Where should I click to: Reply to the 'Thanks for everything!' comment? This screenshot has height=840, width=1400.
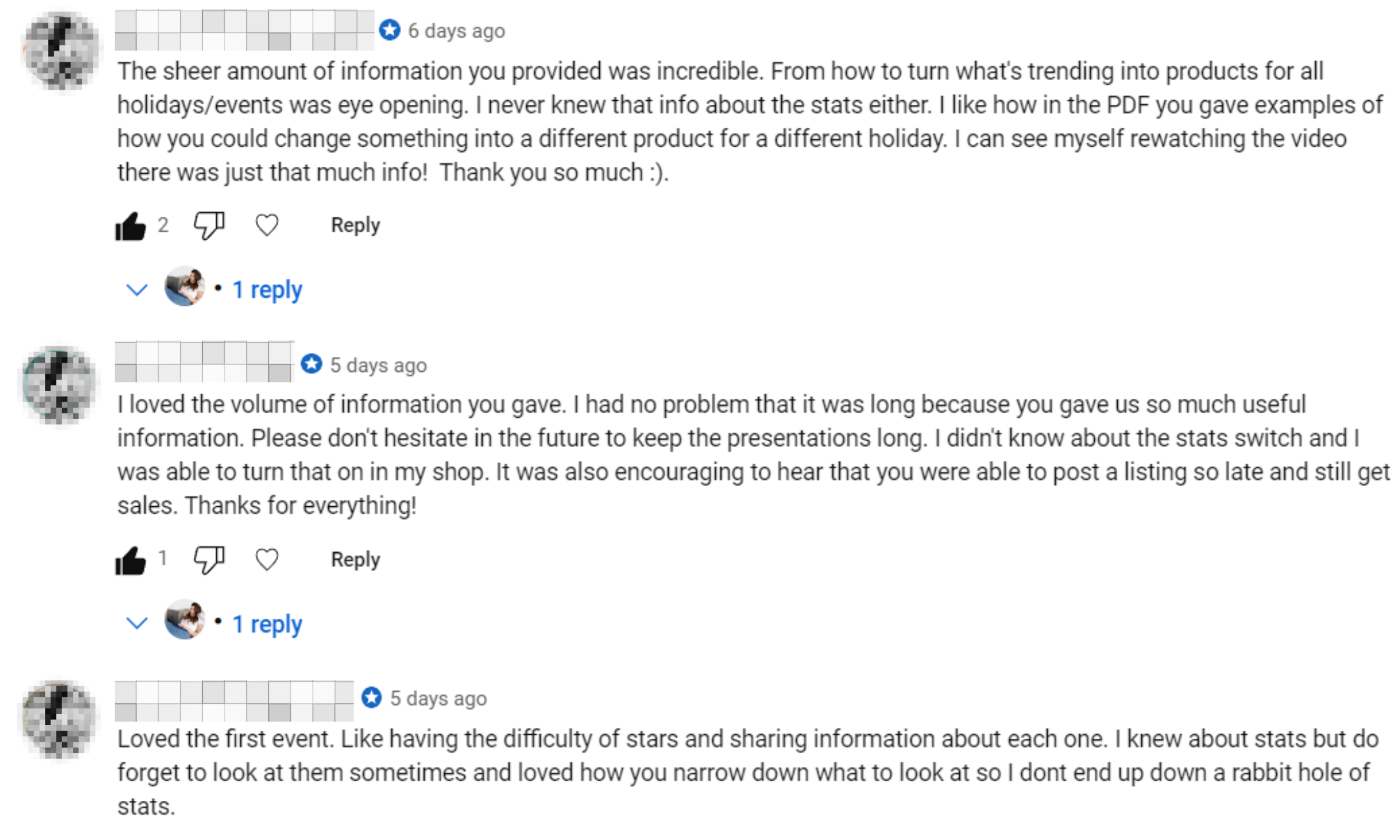pyautogui.click(x=356, y=560)
